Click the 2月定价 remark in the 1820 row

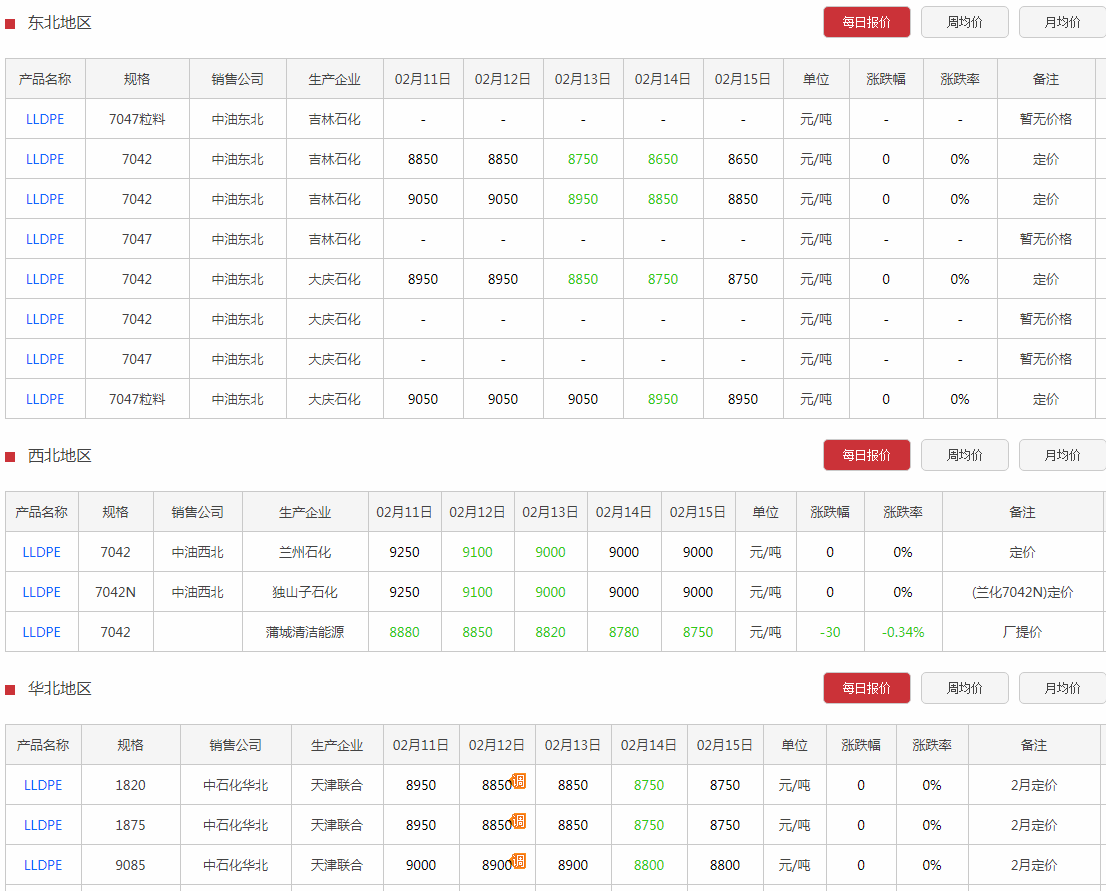pyautogui.click(x=1034, y=785)
